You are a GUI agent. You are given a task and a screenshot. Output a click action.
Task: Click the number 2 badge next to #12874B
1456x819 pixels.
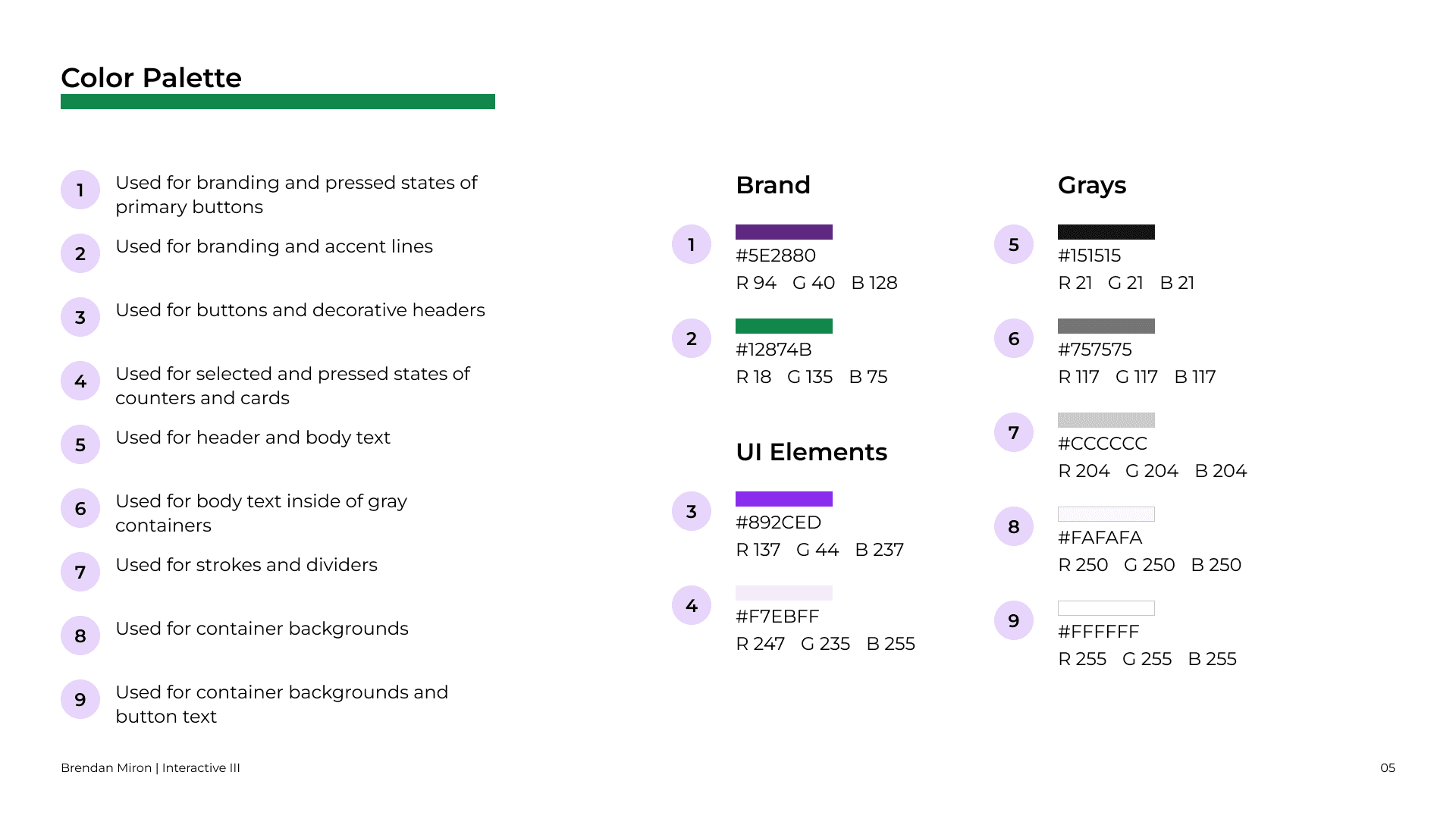point(692,338)
